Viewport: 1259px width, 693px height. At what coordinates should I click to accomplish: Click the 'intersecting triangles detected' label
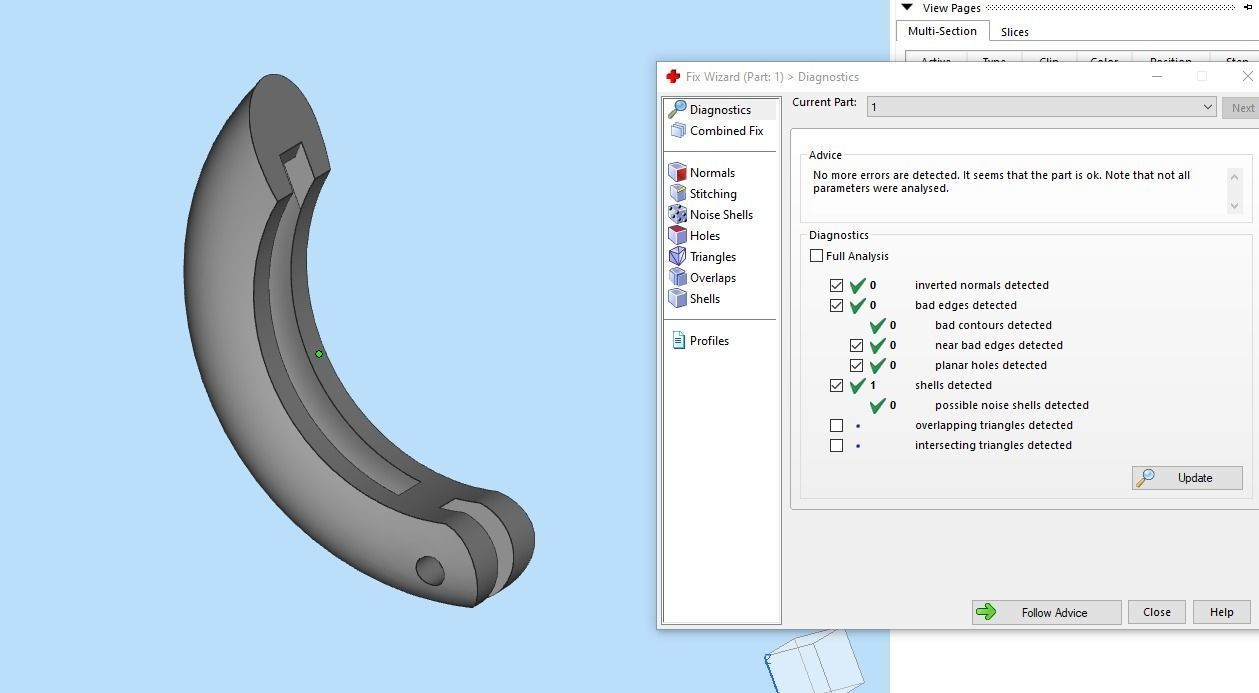point(993,445)
